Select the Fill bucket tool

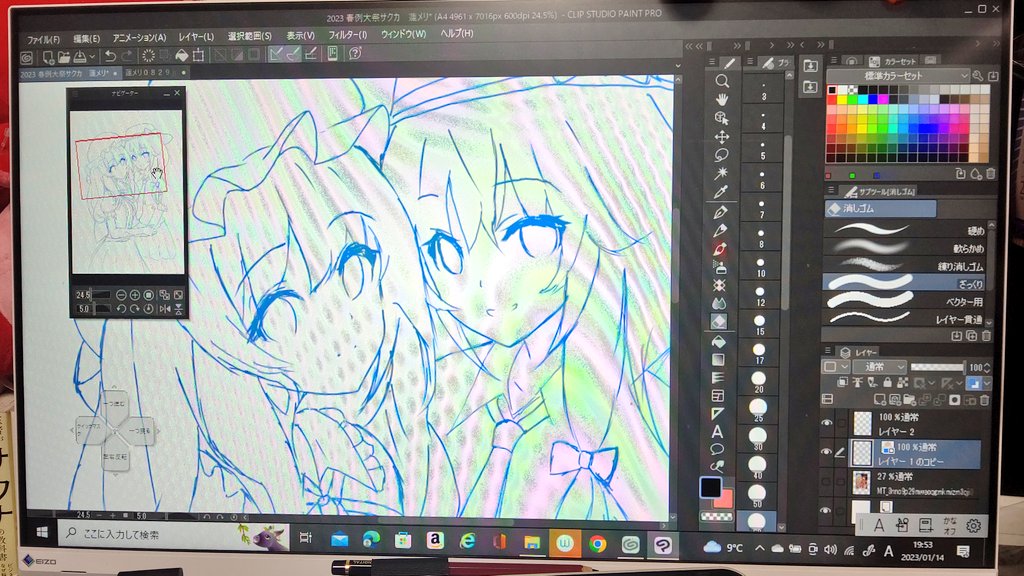coord(718,342)
